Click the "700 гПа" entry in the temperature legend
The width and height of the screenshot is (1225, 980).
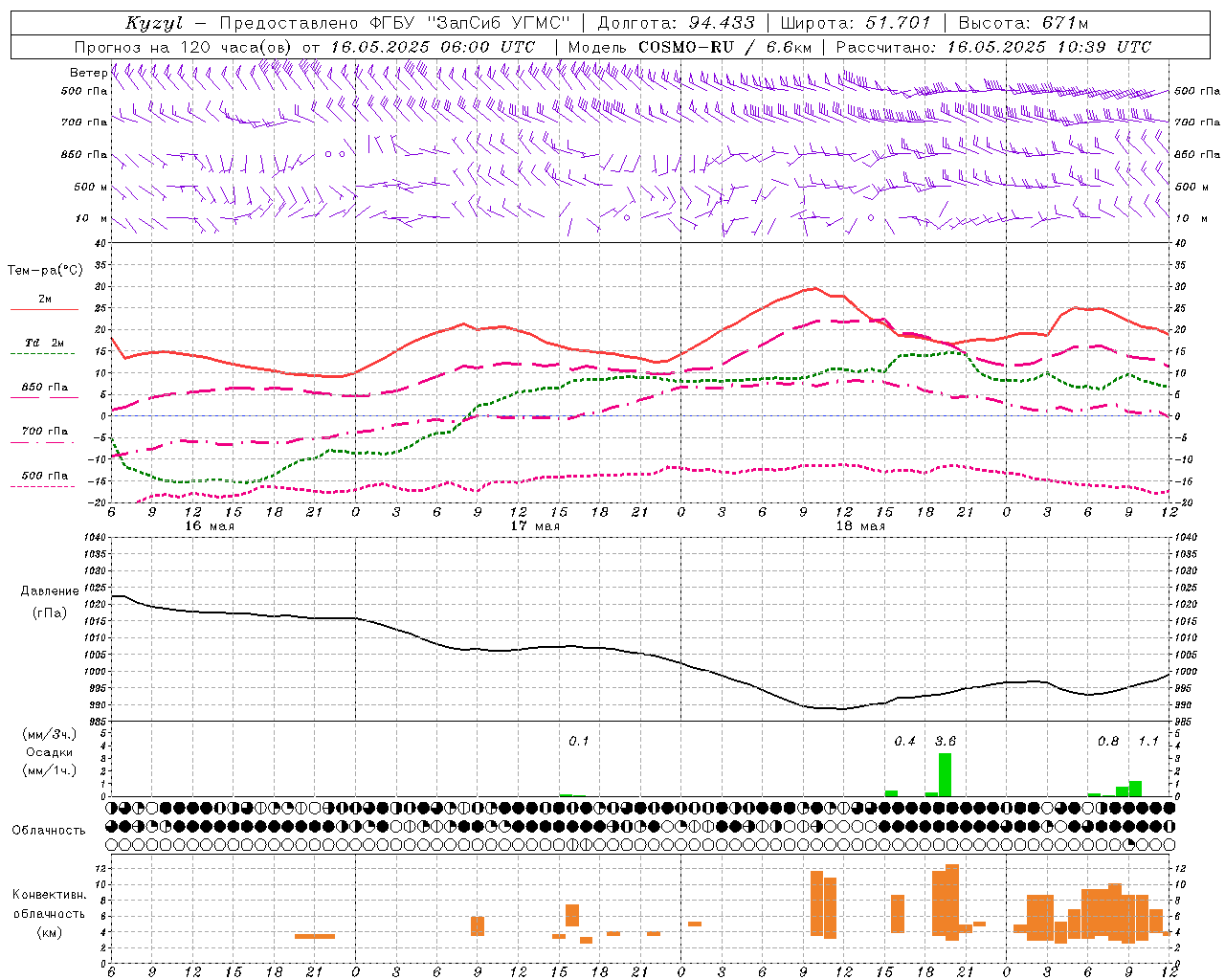[45, 431]
